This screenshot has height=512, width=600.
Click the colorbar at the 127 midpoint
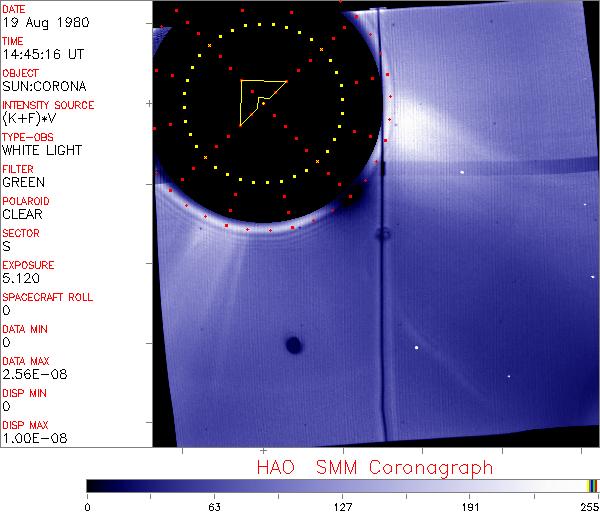342,485
